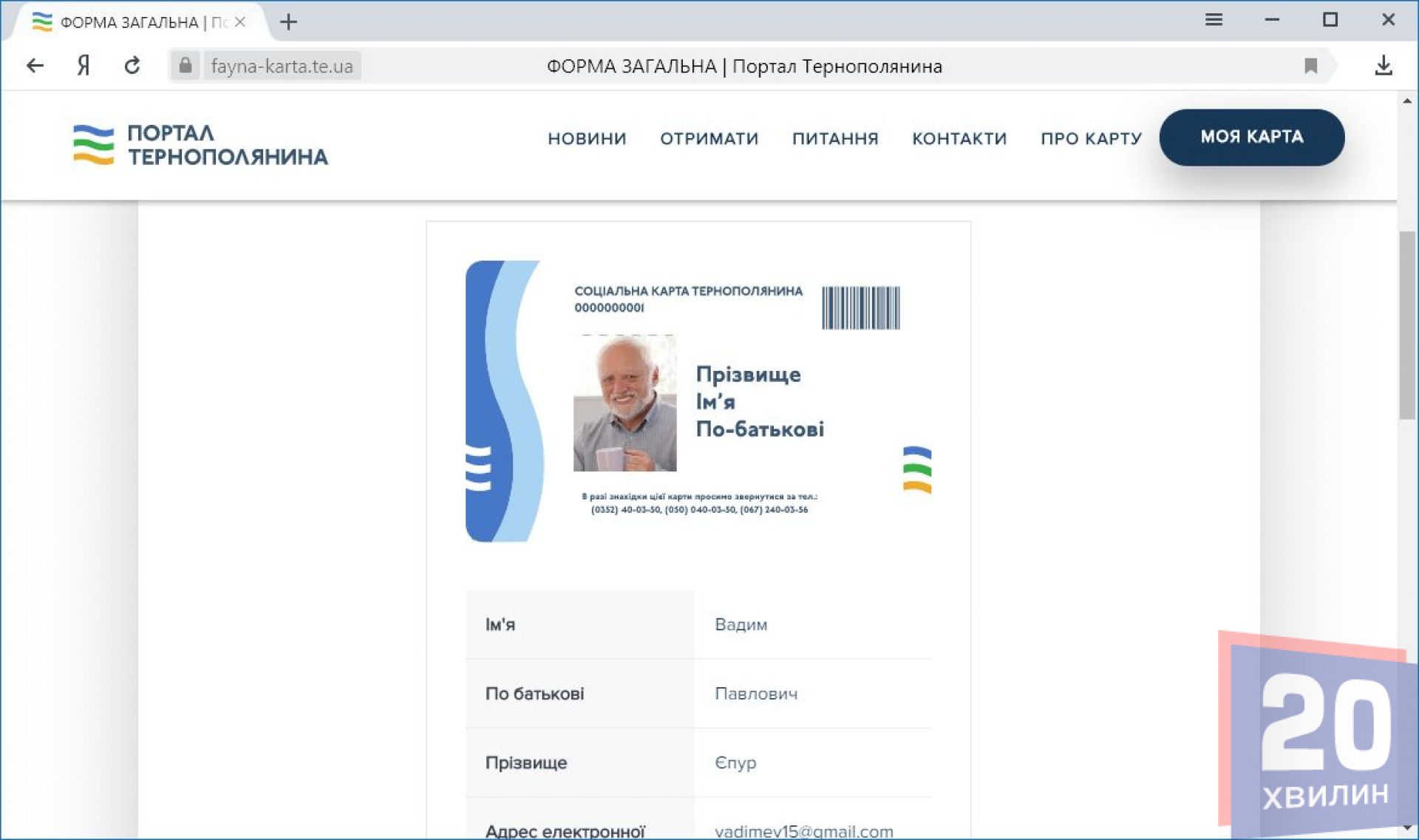Image resolution: width=1419 pixels, height=840 pixels.
Task: Click the social card preview image
Action: tap(698, 400)
